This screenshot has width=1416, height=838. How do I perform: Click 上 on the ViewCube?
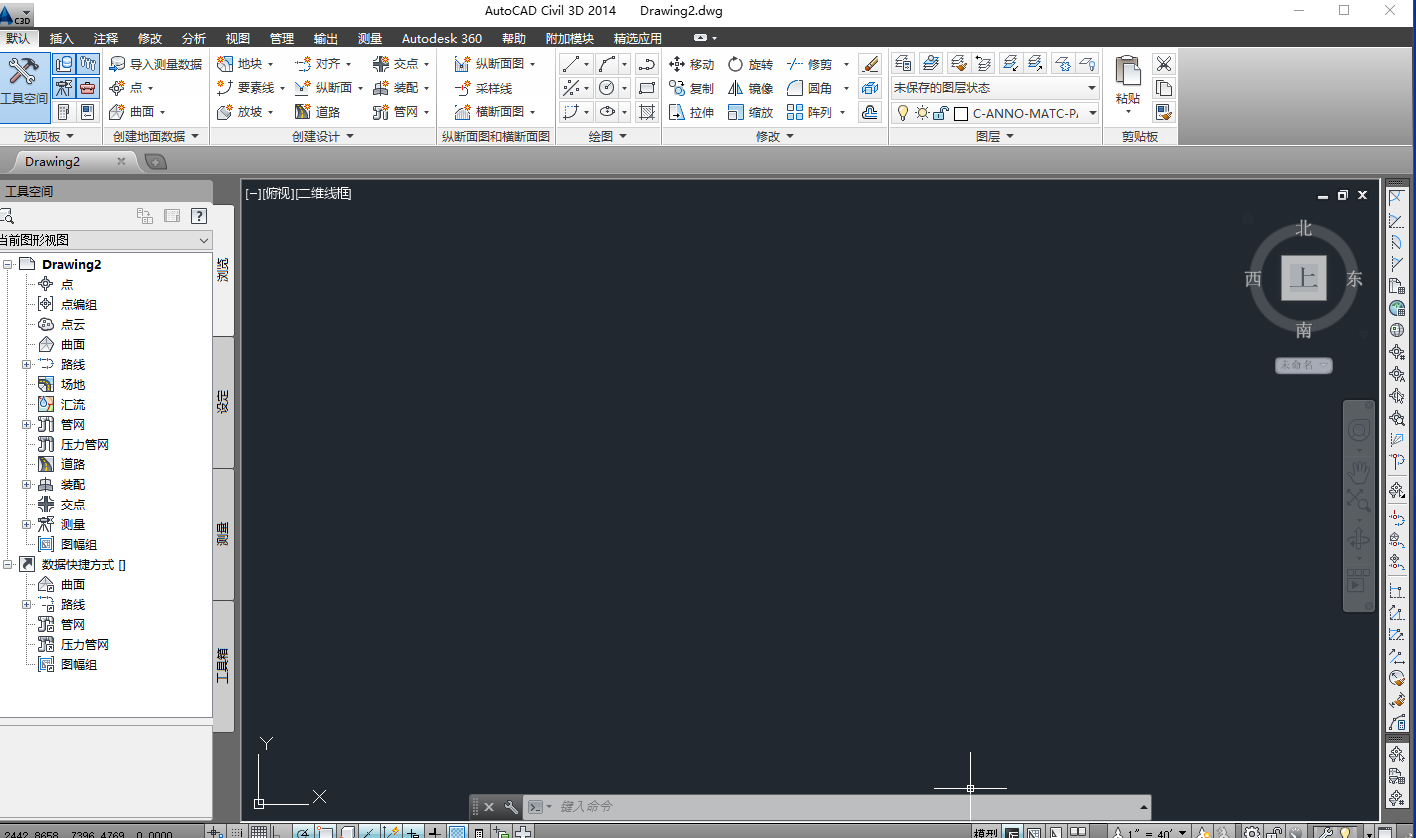pyautogui.click(x=1303, y=279)
